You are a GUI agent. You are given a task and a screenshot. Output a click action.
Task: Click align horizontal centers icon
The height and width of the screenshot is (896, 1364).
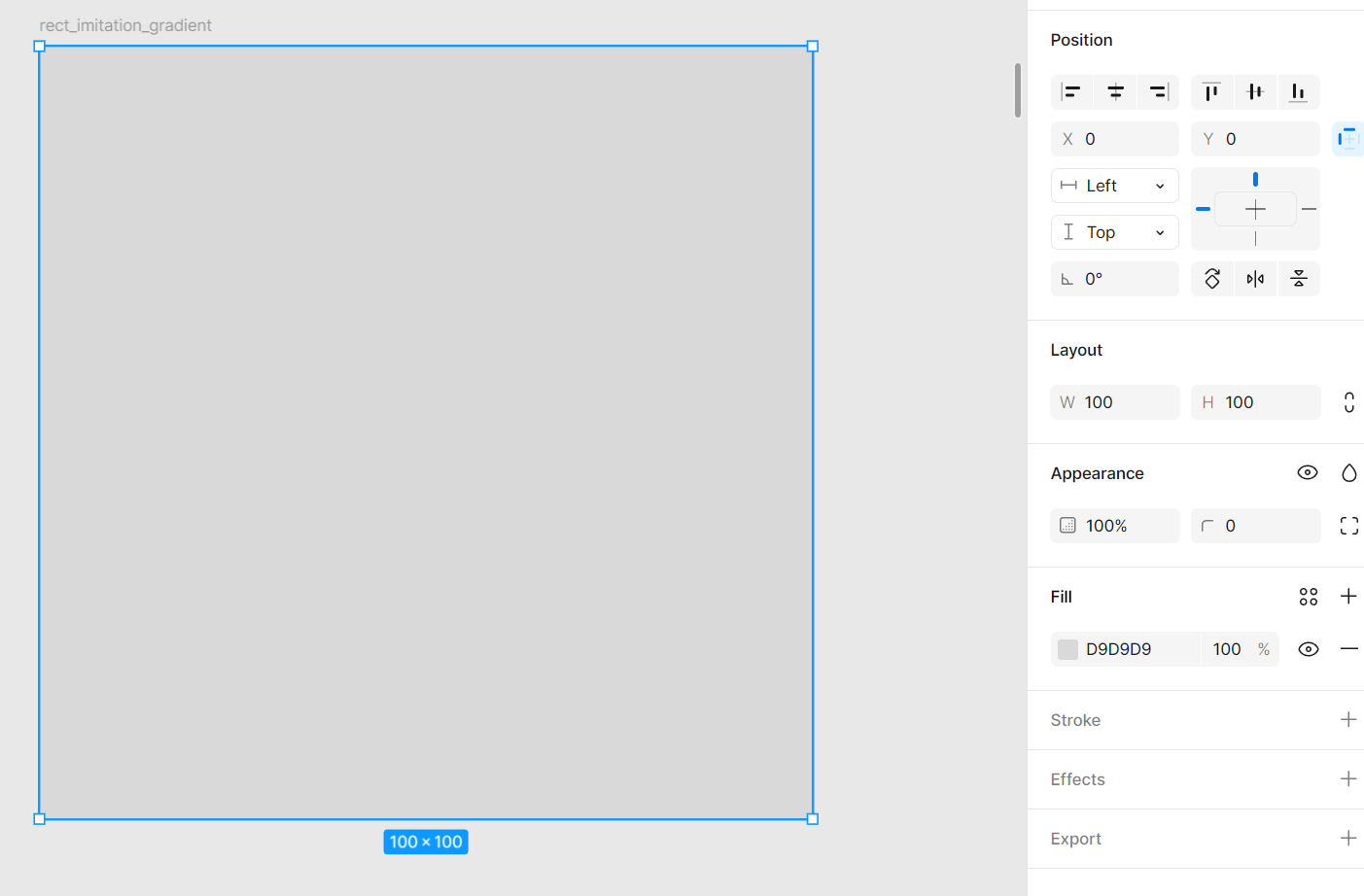click(1115, 92)
